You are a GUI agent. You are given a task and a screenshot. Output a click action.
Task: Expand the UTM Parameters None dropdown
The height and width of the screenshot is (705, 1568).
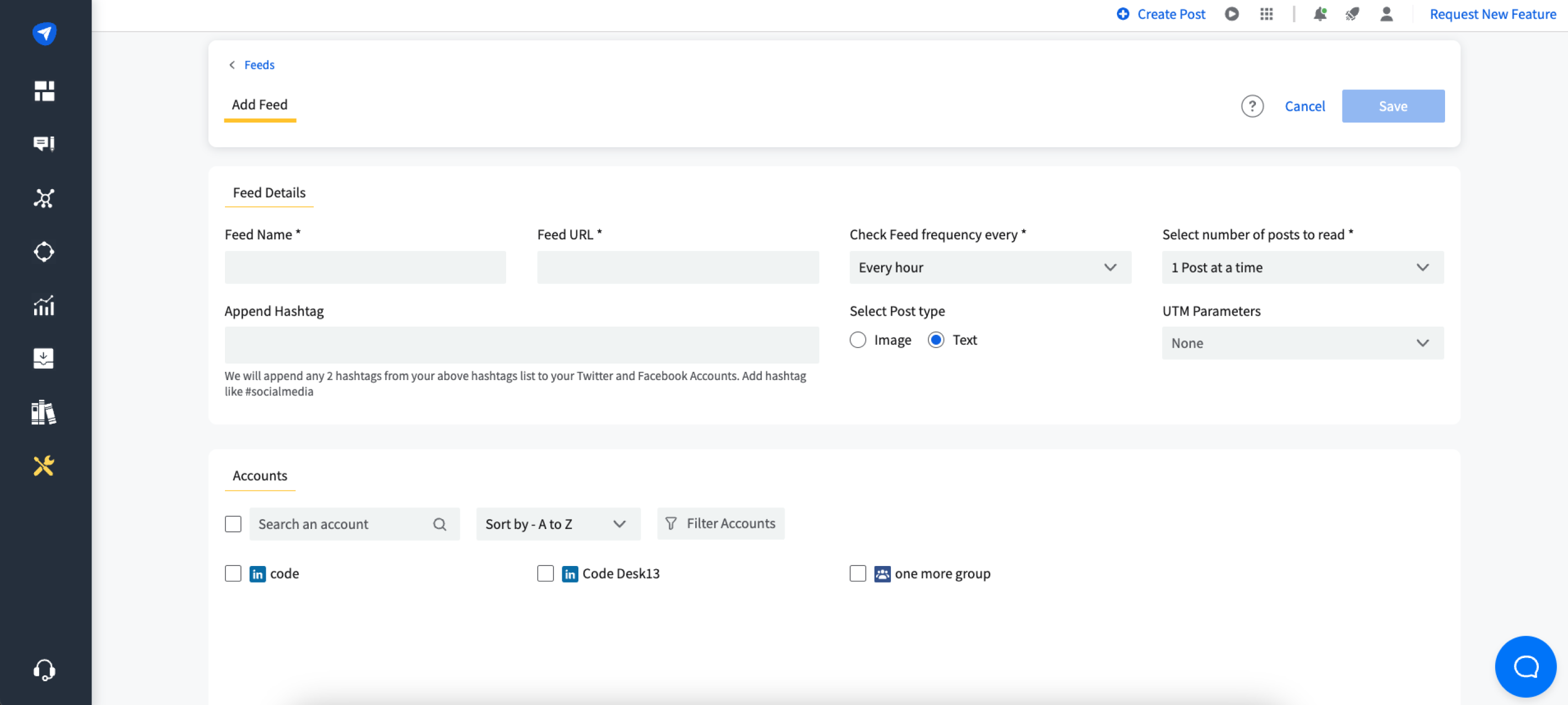coord(1302,343)
